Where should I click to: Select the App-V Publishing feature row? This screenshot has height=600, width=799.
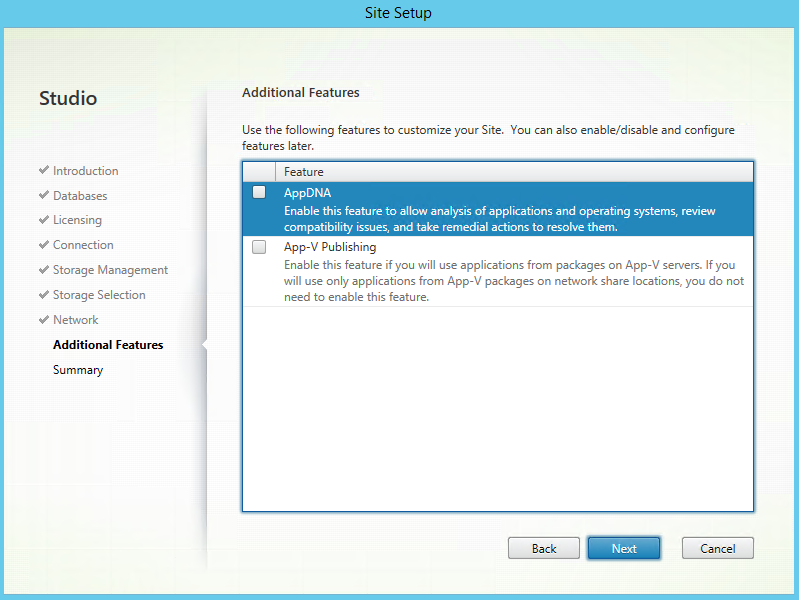click(500, 272)
